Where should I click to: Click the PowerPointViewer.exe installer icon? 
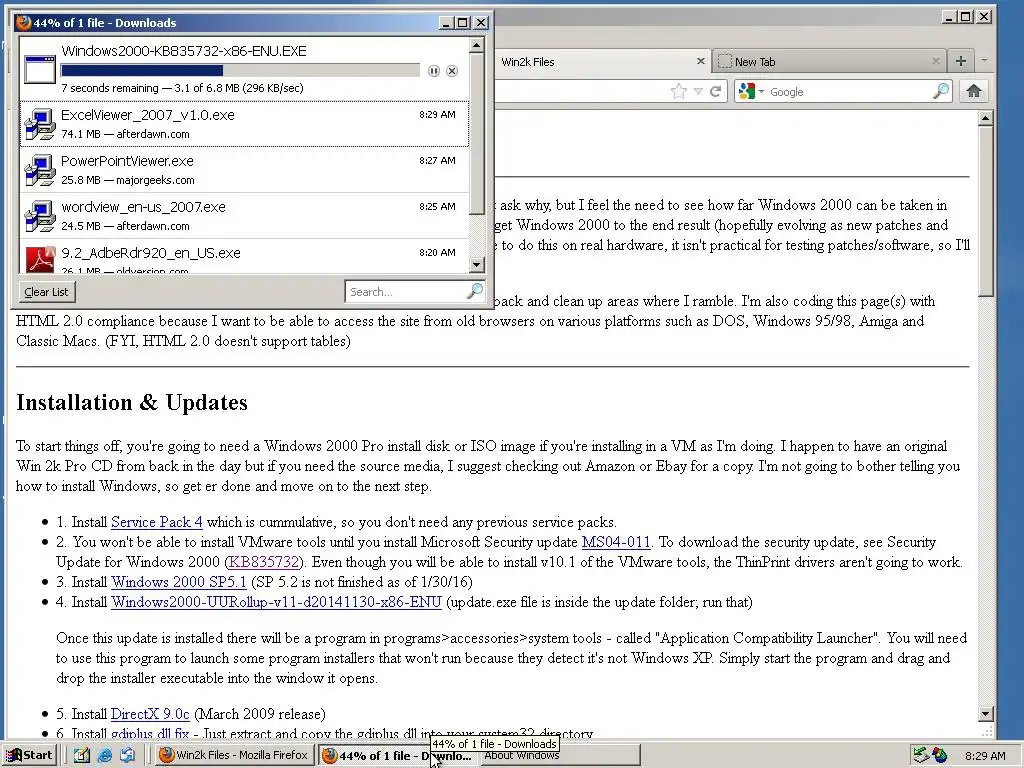[x=40, y=170]
